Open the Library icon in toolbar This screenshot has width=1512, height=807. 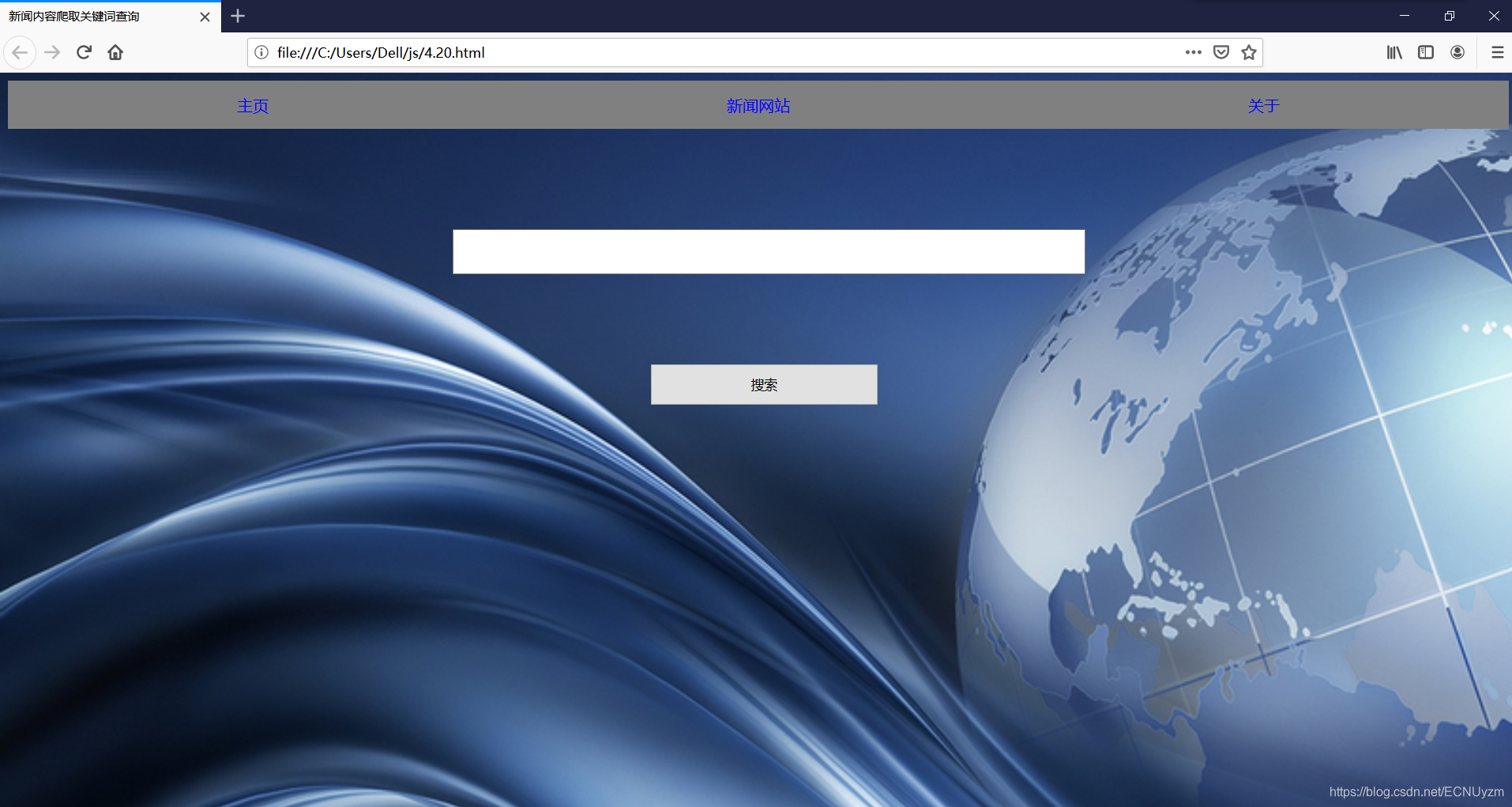click(1394, 53)
